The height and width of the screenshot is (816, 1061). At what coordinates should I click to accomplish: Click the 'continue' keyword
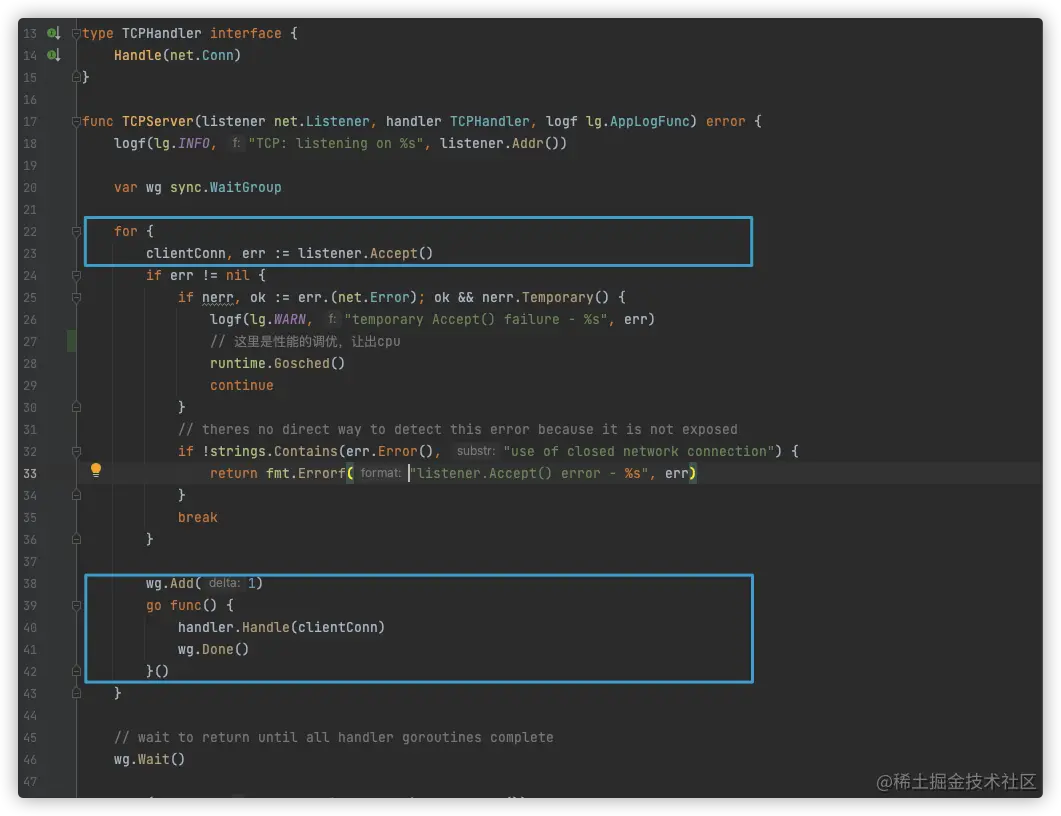pyautogui.click(x=242, y=386)
